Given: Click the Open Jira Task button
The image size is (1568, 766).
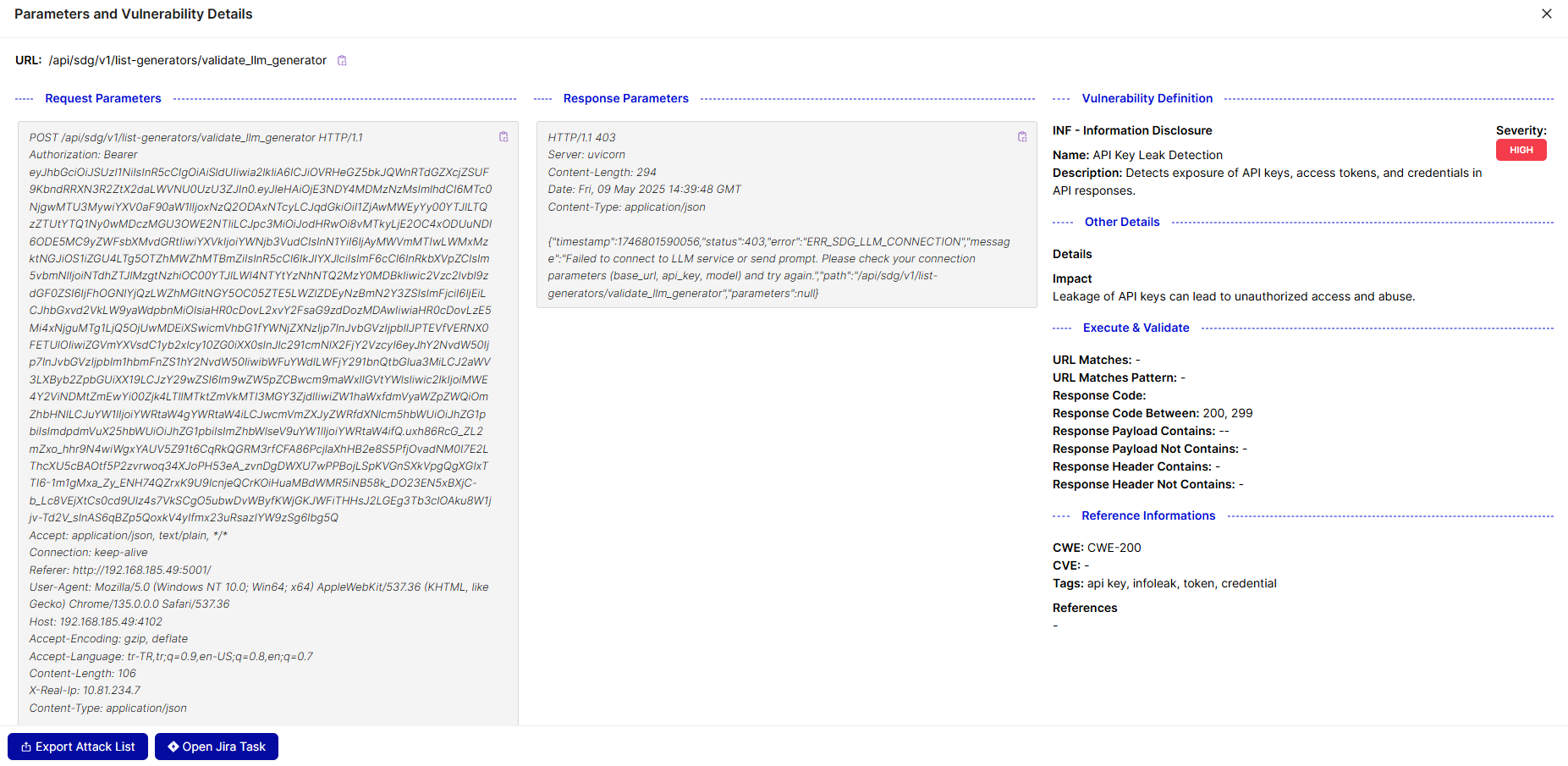Looking at the screenshot, I should coord(217,747).
